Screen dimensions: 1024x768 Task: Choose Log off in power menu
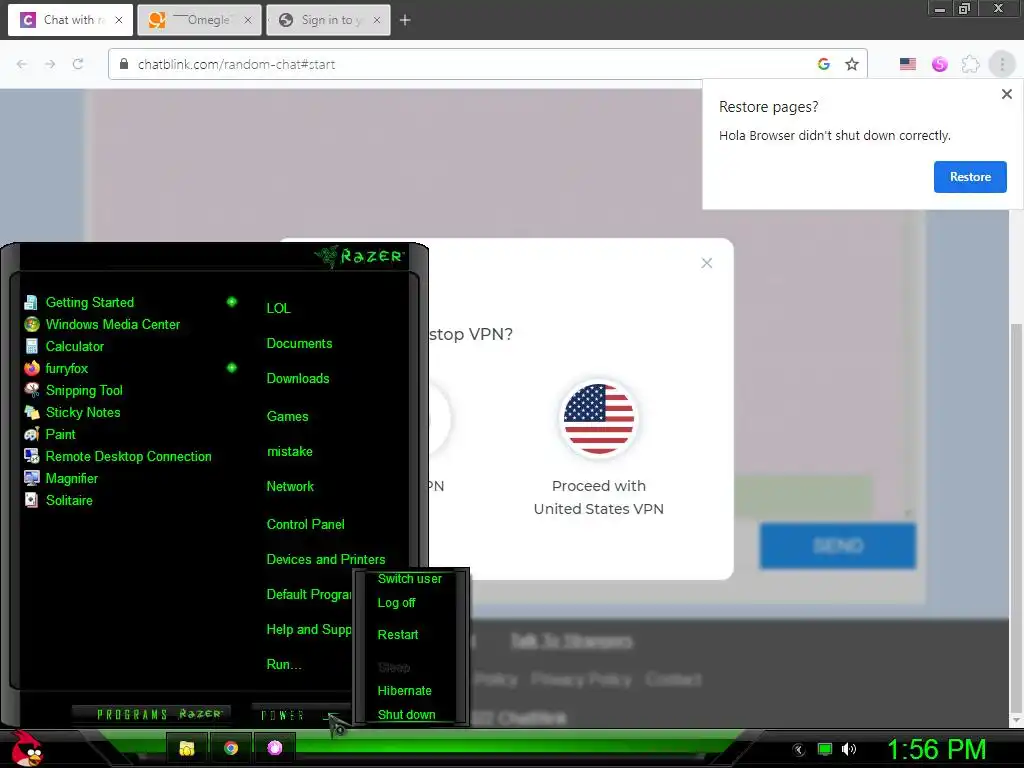point(396,603)
